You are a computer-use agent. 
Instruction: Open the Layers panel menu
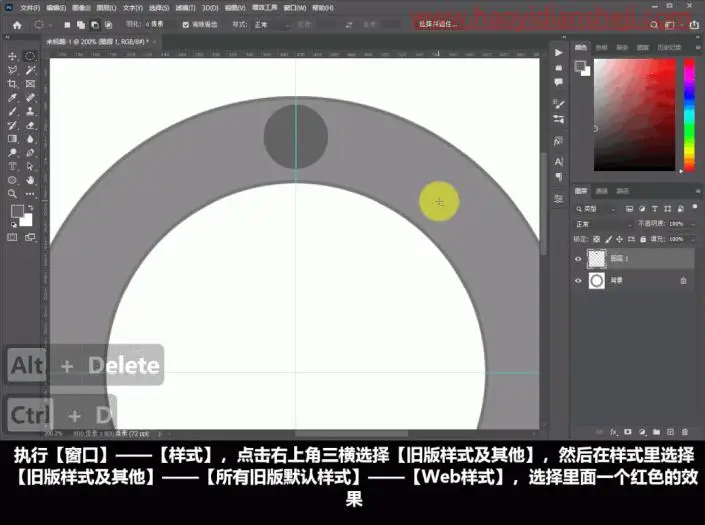[x=698, y=191]
